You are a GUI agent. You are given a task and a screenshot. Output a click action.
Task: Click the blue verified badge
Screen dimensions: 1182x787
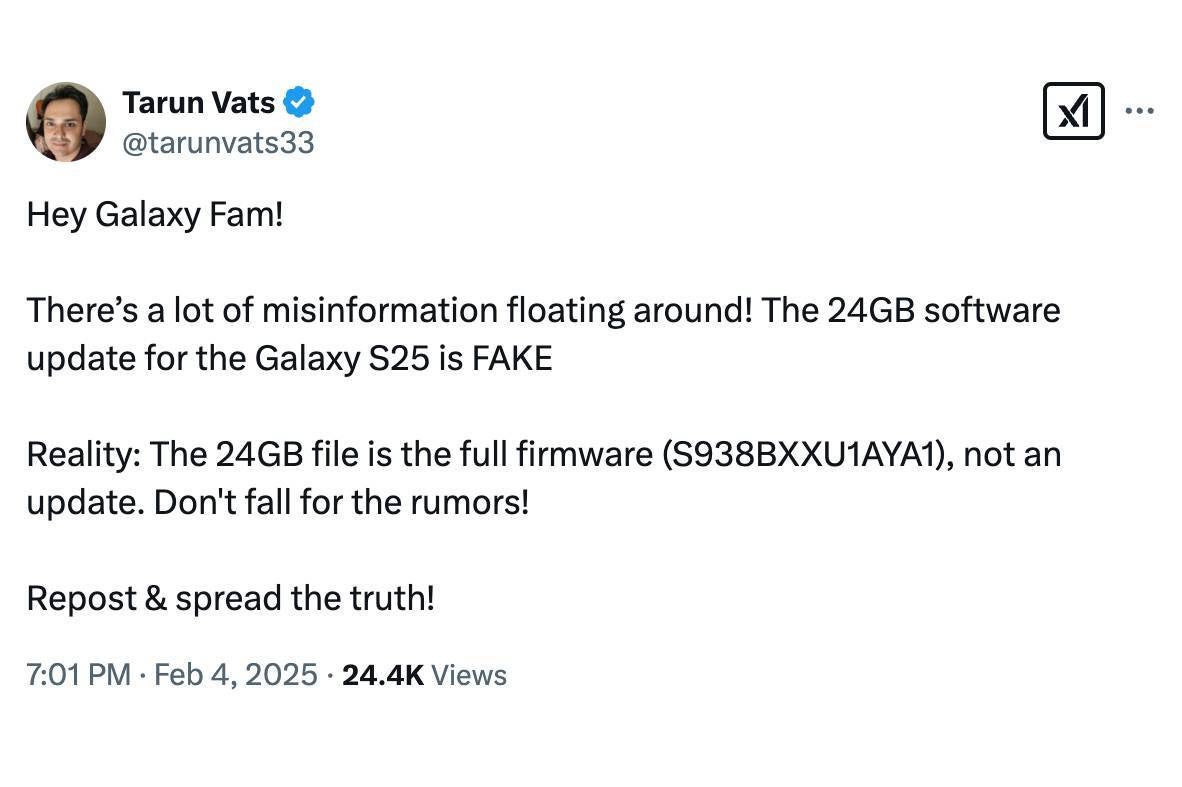click(x=300, y=102)
